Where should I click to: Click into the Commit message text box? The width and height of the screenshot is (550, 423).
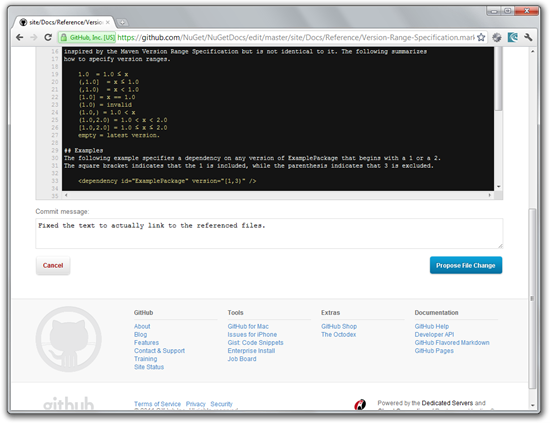point(269,233)
